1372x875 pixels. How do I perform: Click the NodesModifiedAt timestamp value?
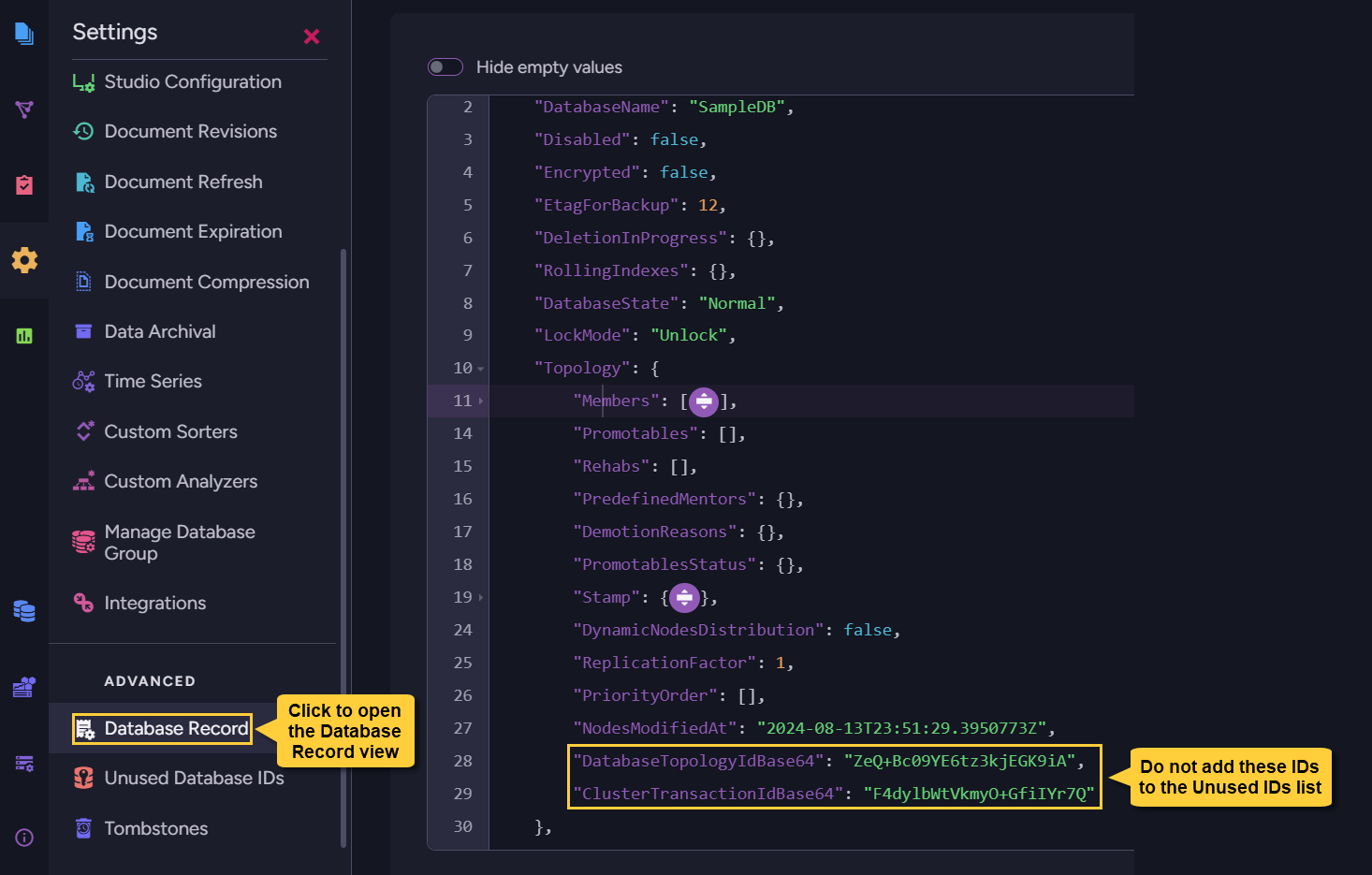coord(901,728)
